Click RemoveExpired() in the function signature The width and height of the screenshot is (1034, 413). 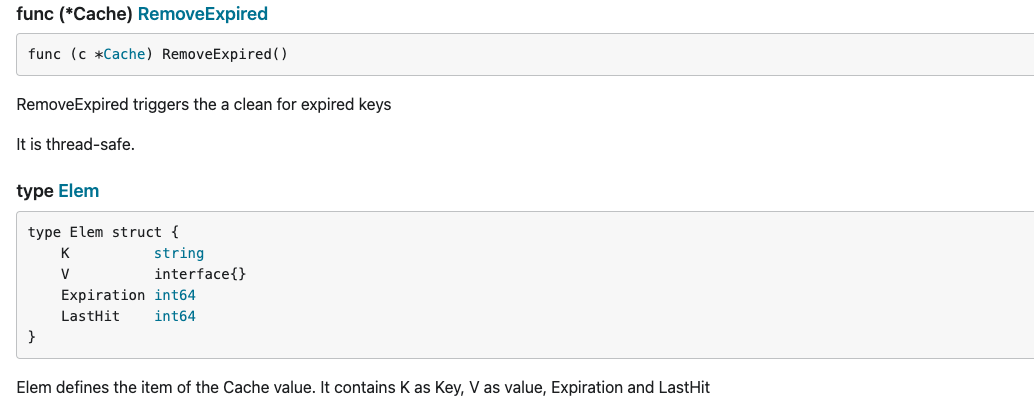pos(225,54)
